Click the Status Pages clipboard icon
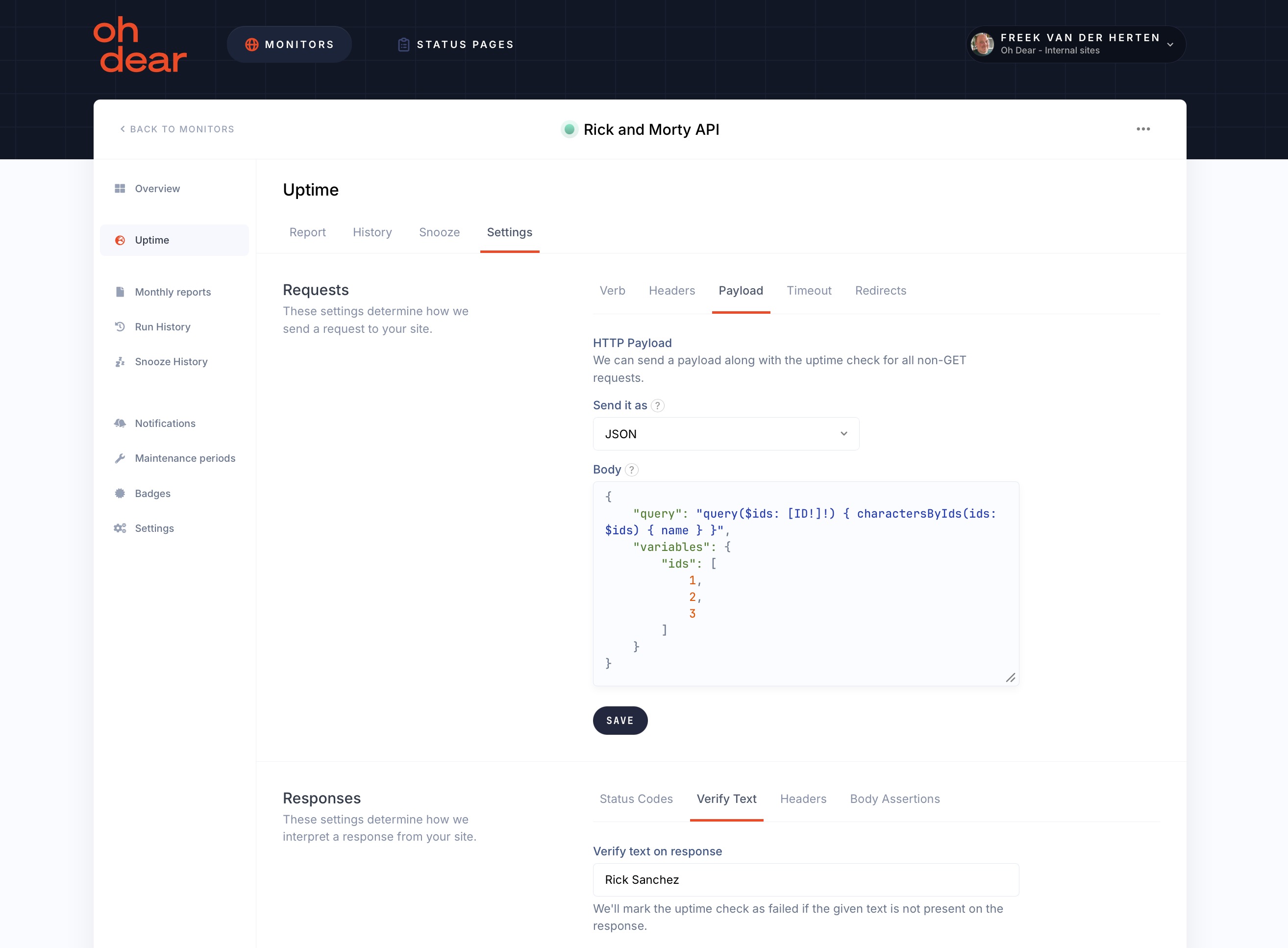The width and height of the screenshot is (1288, 948). (x=404, y=45)
